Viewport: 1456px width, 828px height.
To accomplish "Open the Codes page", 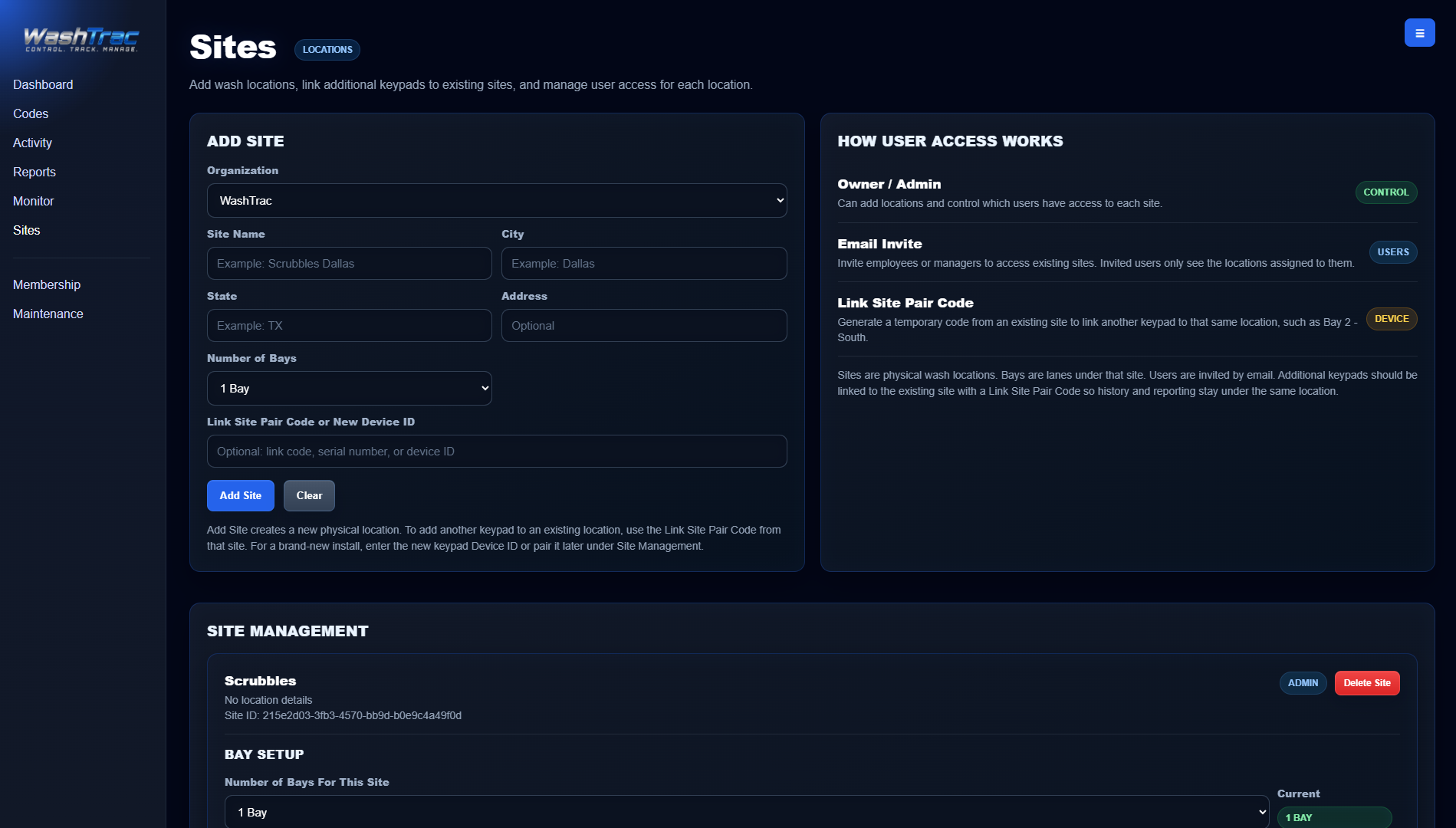I will point(31,113).
